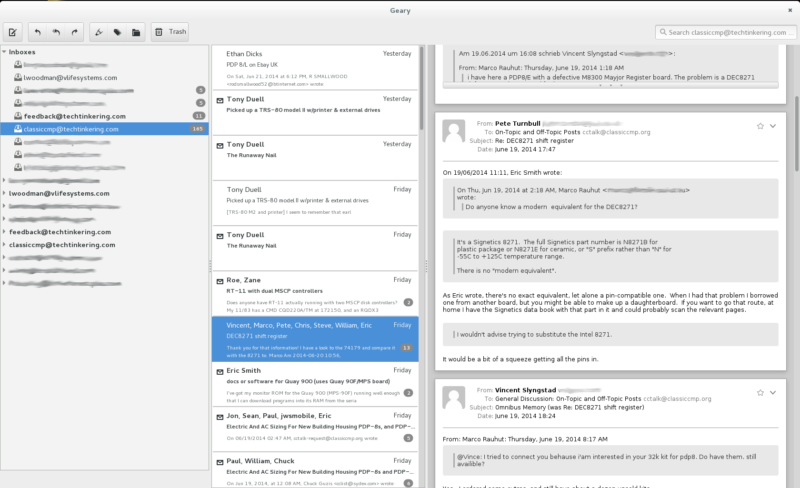
Task: Open Jon, Sean, Paul Electric And AC Sizing conversation
Action: coord(315,429)
